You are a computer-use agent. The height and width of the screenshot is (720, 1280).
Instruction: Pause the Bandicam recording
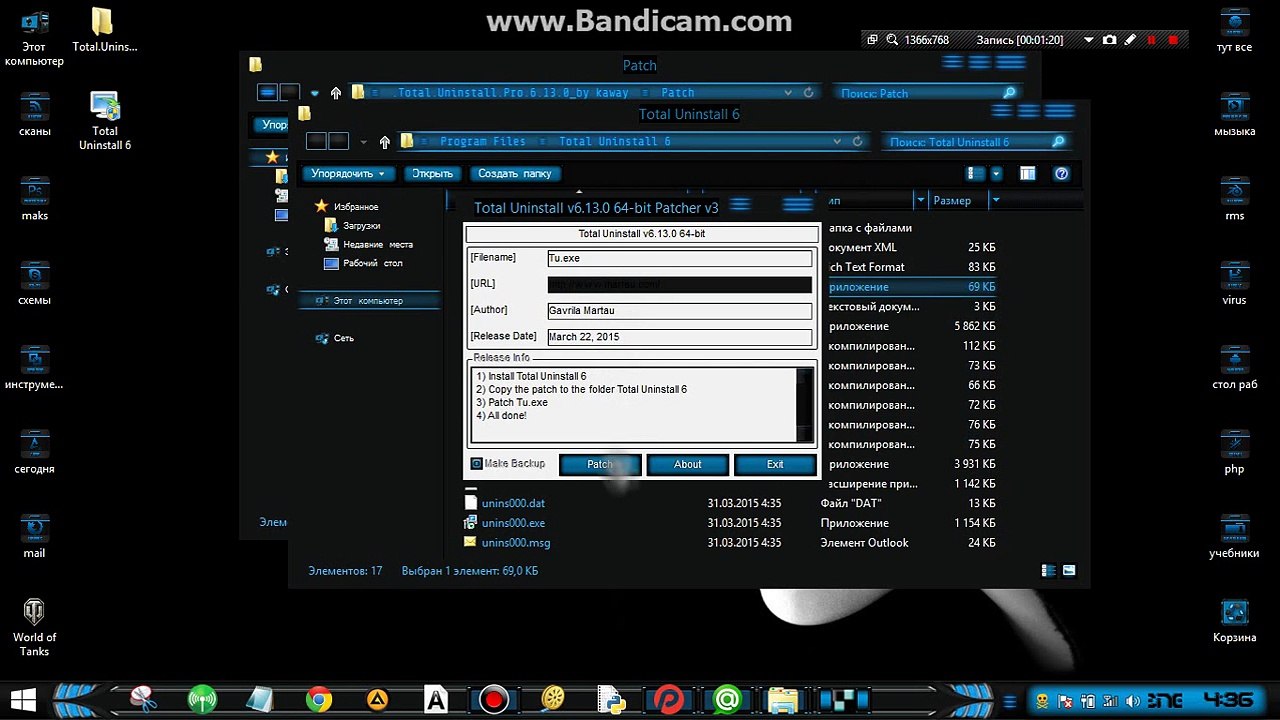(x=1151, y=40)
